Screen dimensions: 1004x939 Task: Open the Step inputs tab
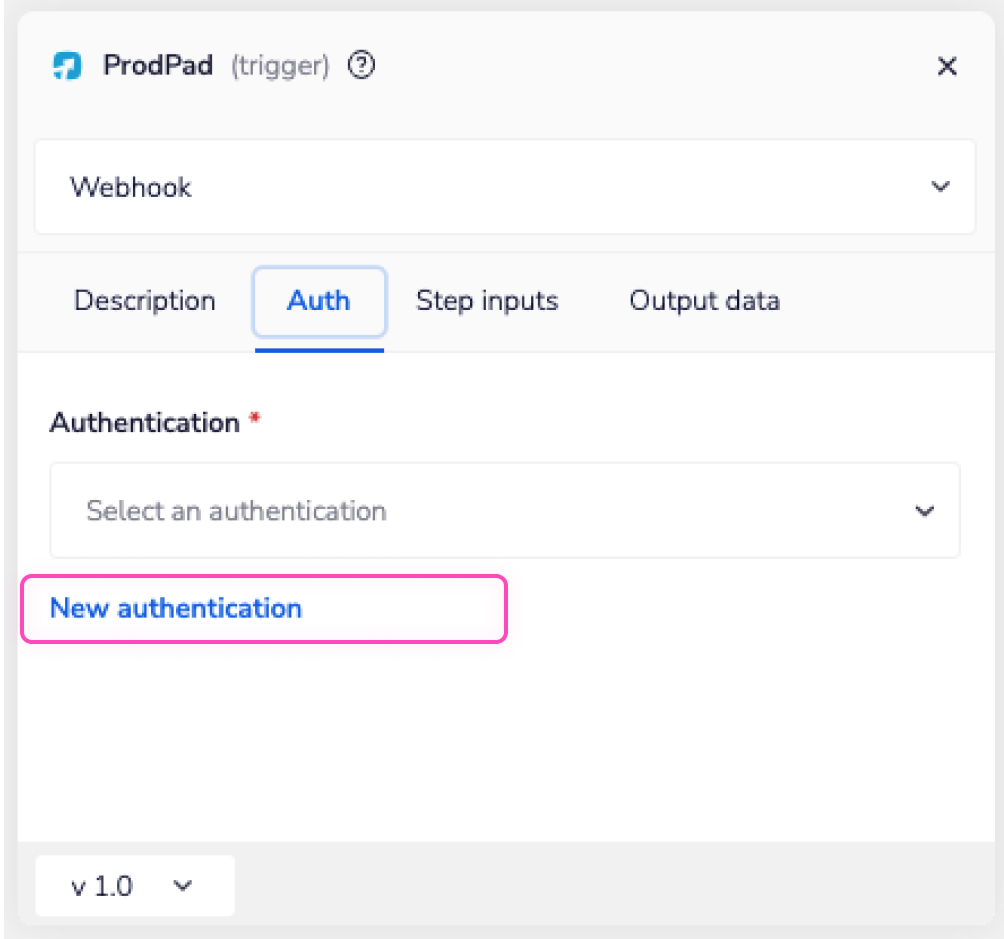(487, 301)
